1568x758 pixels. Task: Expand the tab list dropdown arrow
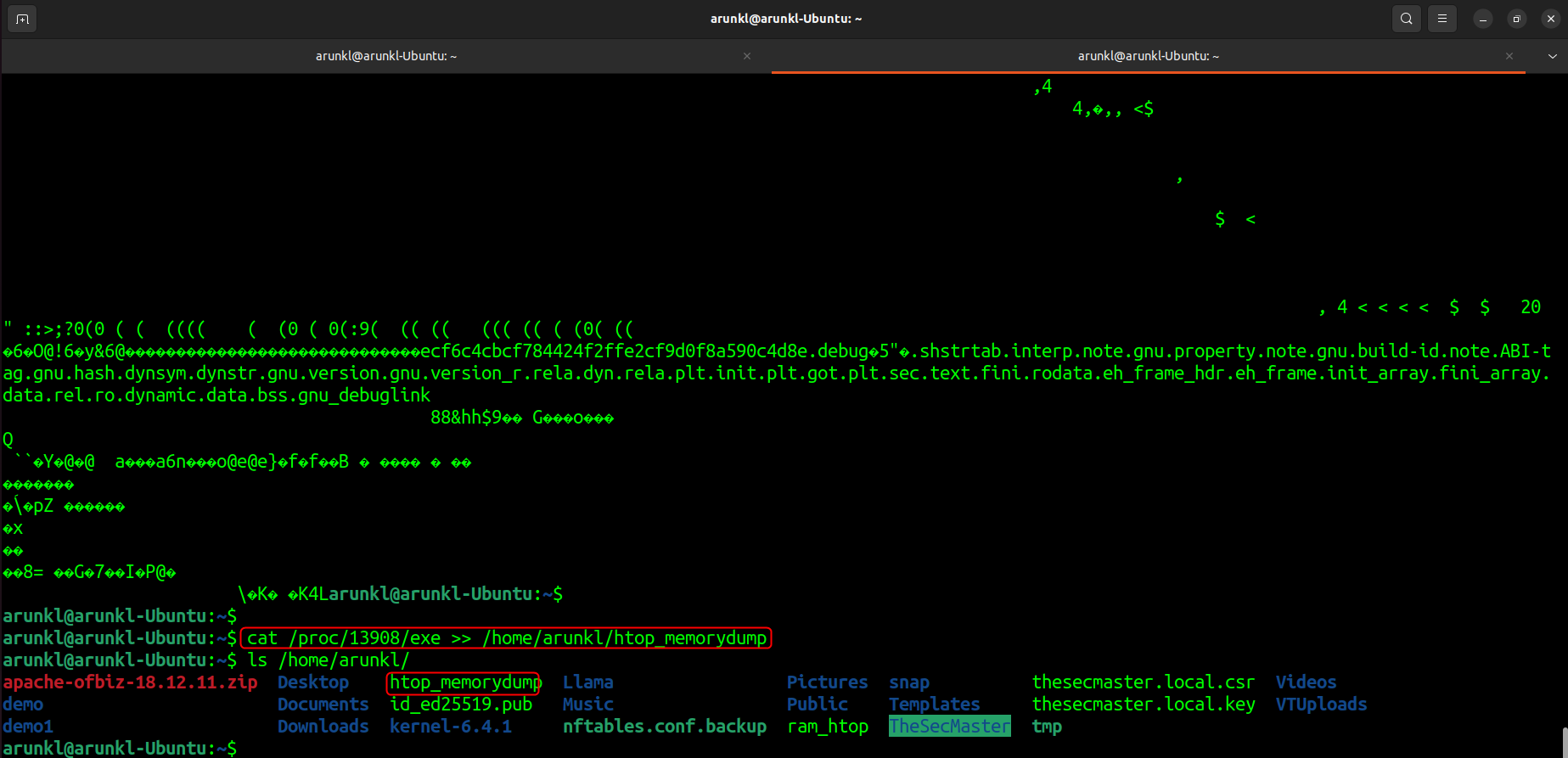click(x=1553, y=56)
